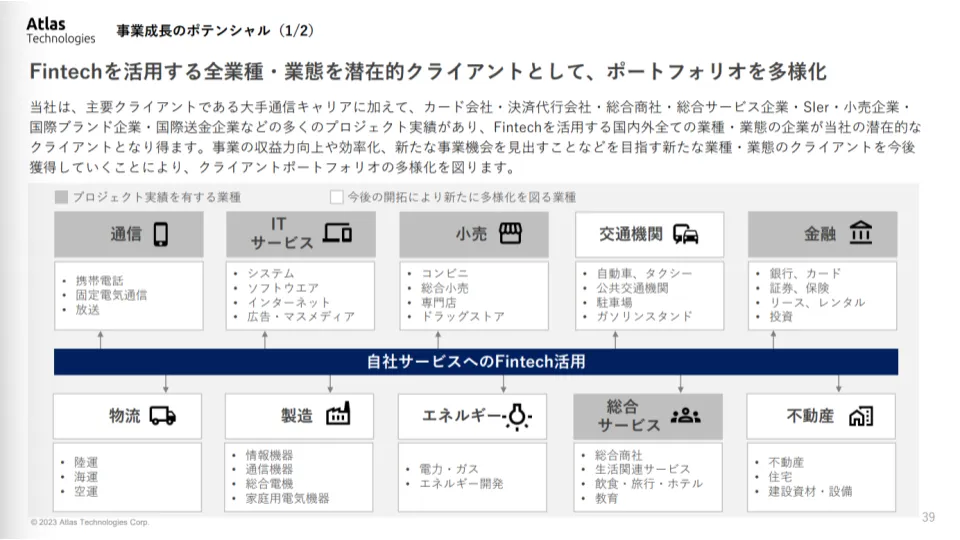Click the dark blue 自社サービスへのFintech活用 banner

(x=476, y=361)
